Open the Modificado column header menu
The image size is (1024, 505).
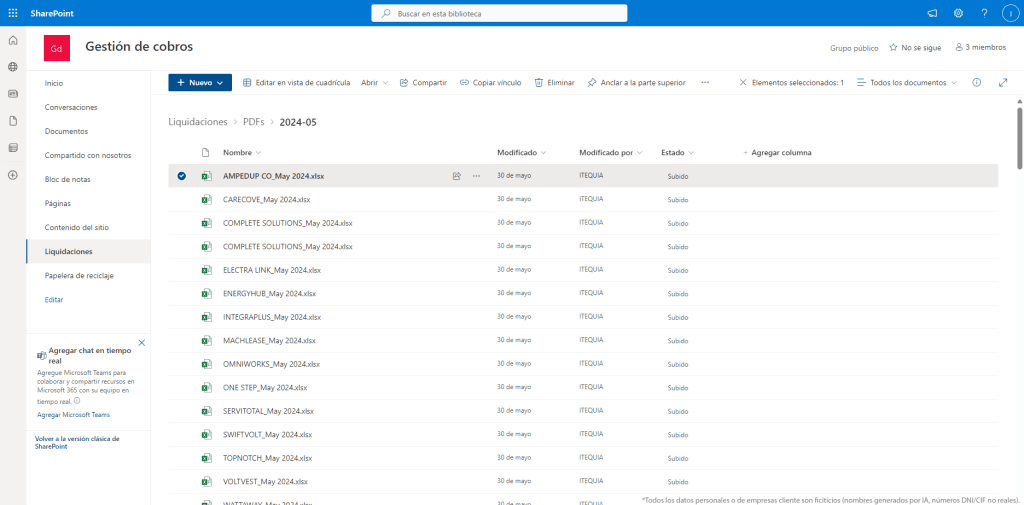coord(521,152)
